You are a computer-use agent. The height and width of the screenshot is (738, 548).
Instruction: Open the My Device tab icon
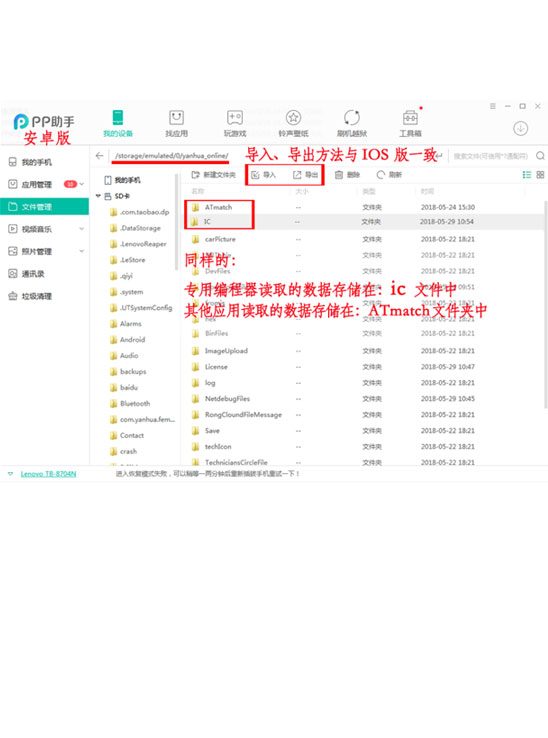(118, 117)
